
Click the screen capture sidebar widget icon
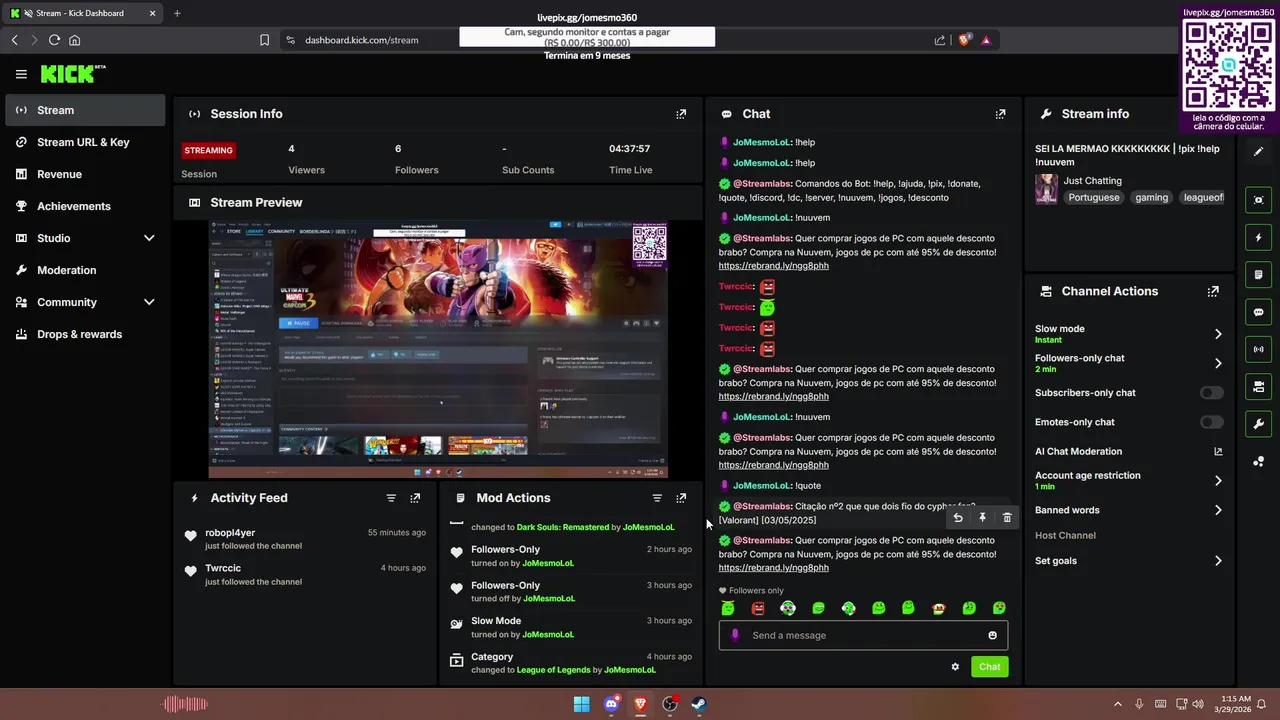[1258, 200]
